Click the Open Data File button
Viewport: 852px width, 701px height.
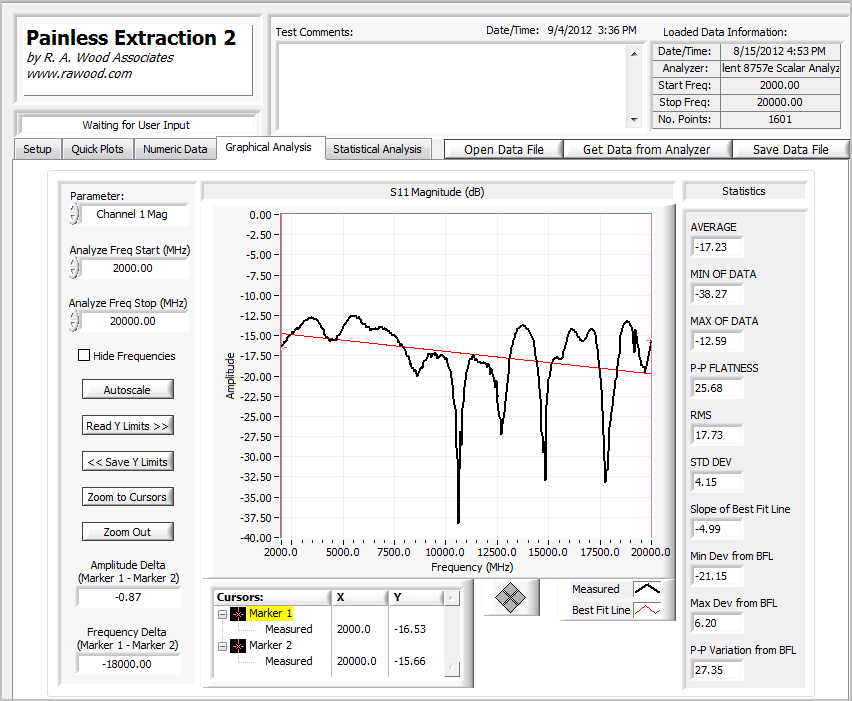[504, 149]
